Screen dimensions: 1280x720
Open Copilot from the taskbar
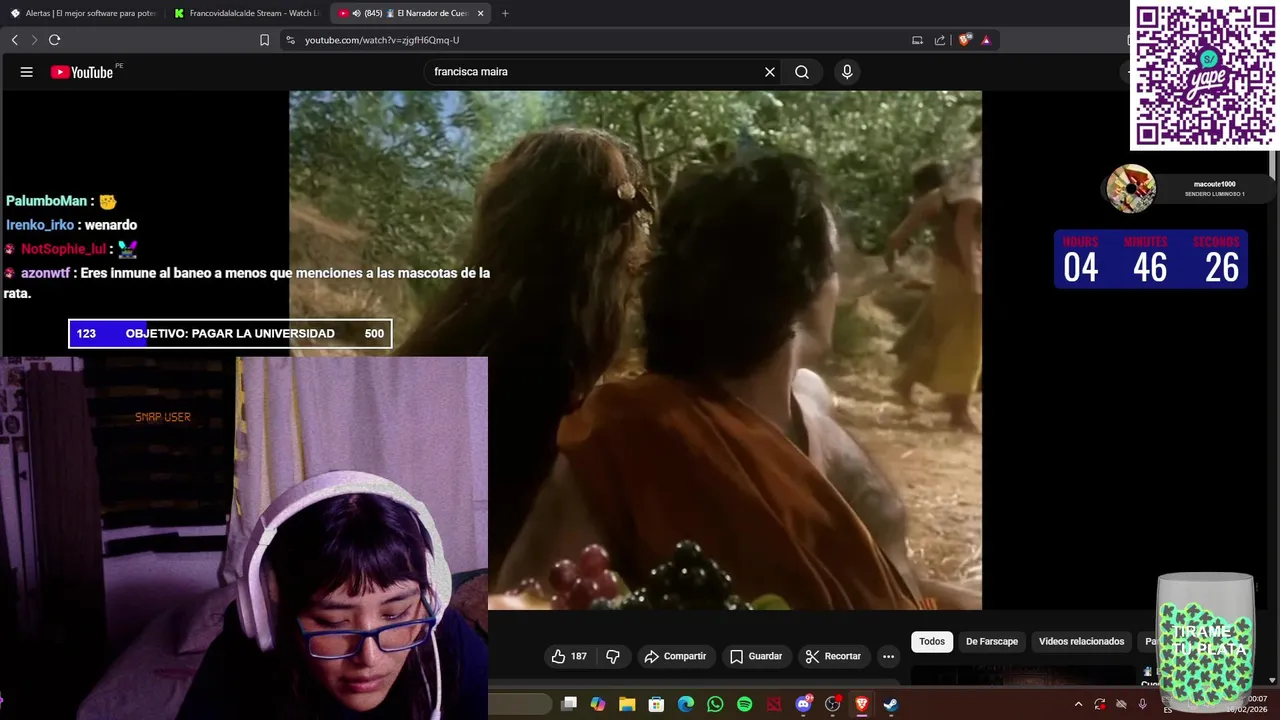(598, 704)
